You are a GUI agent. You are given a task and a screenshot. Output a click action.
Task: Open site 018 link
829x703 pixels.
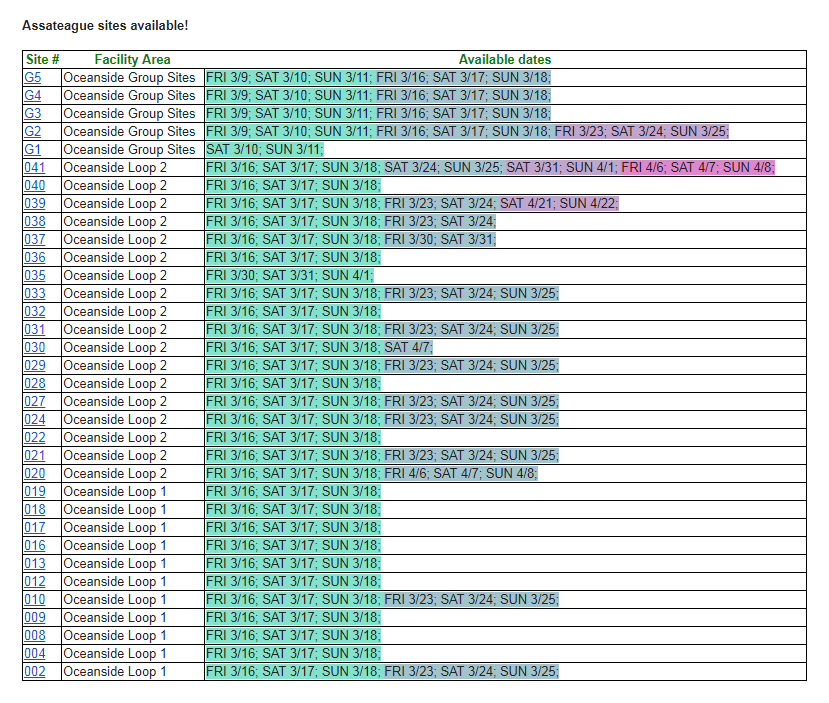(34, 509)
